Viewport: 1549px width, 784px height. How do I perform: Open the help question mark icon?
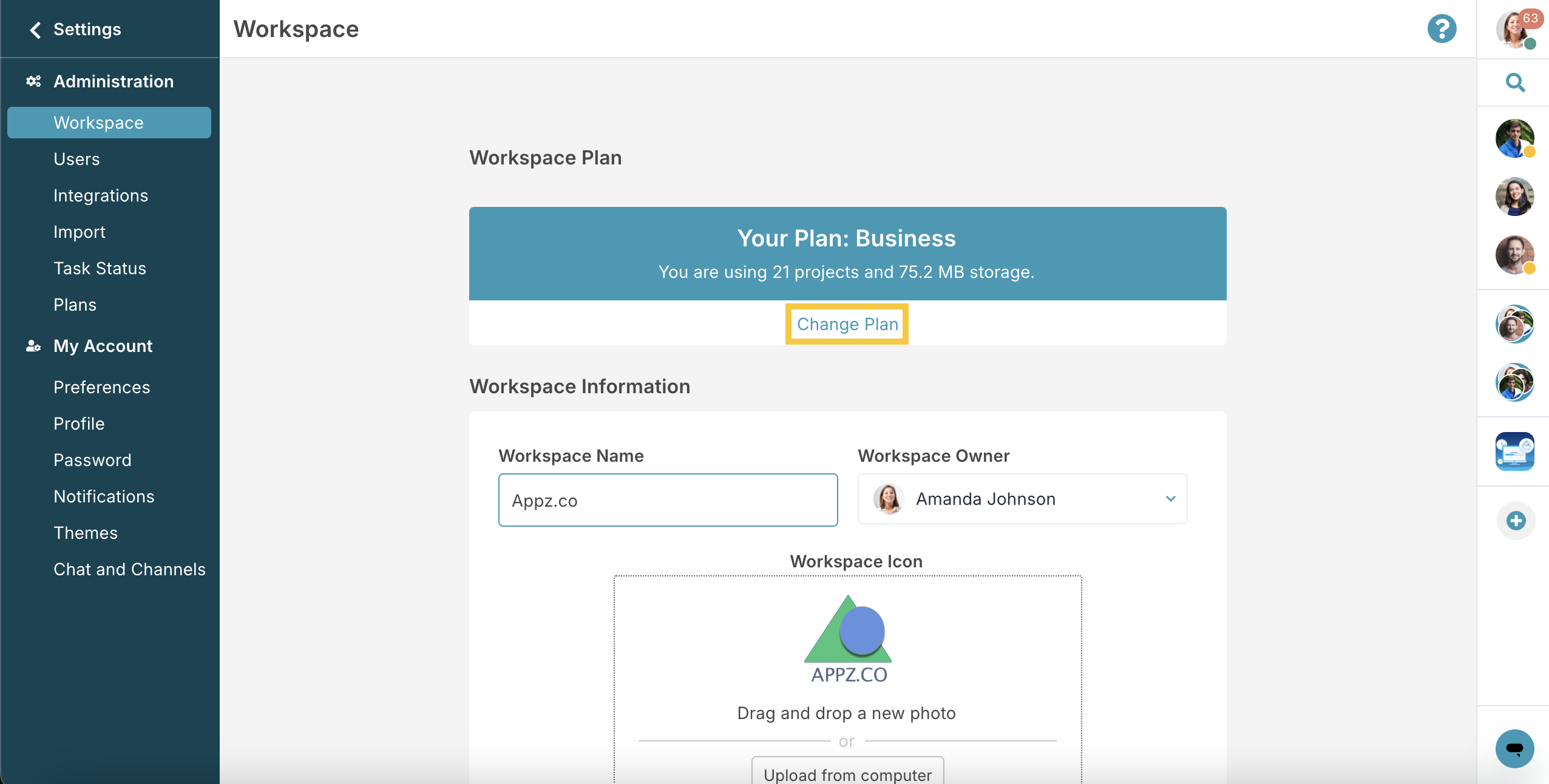pos(1442,29)
